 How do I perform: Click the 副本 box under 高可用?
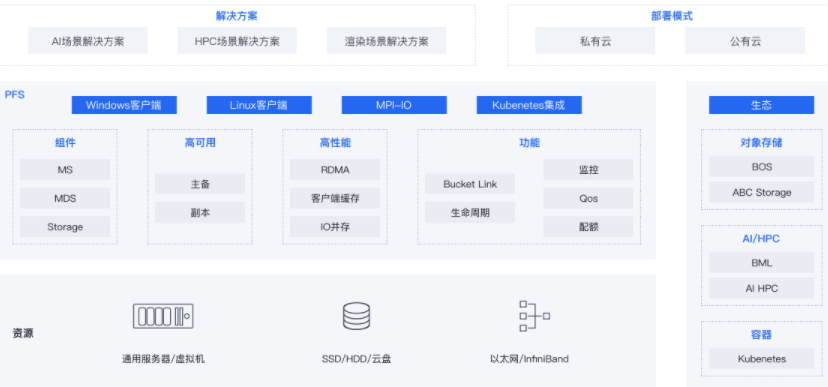[200, 213]
